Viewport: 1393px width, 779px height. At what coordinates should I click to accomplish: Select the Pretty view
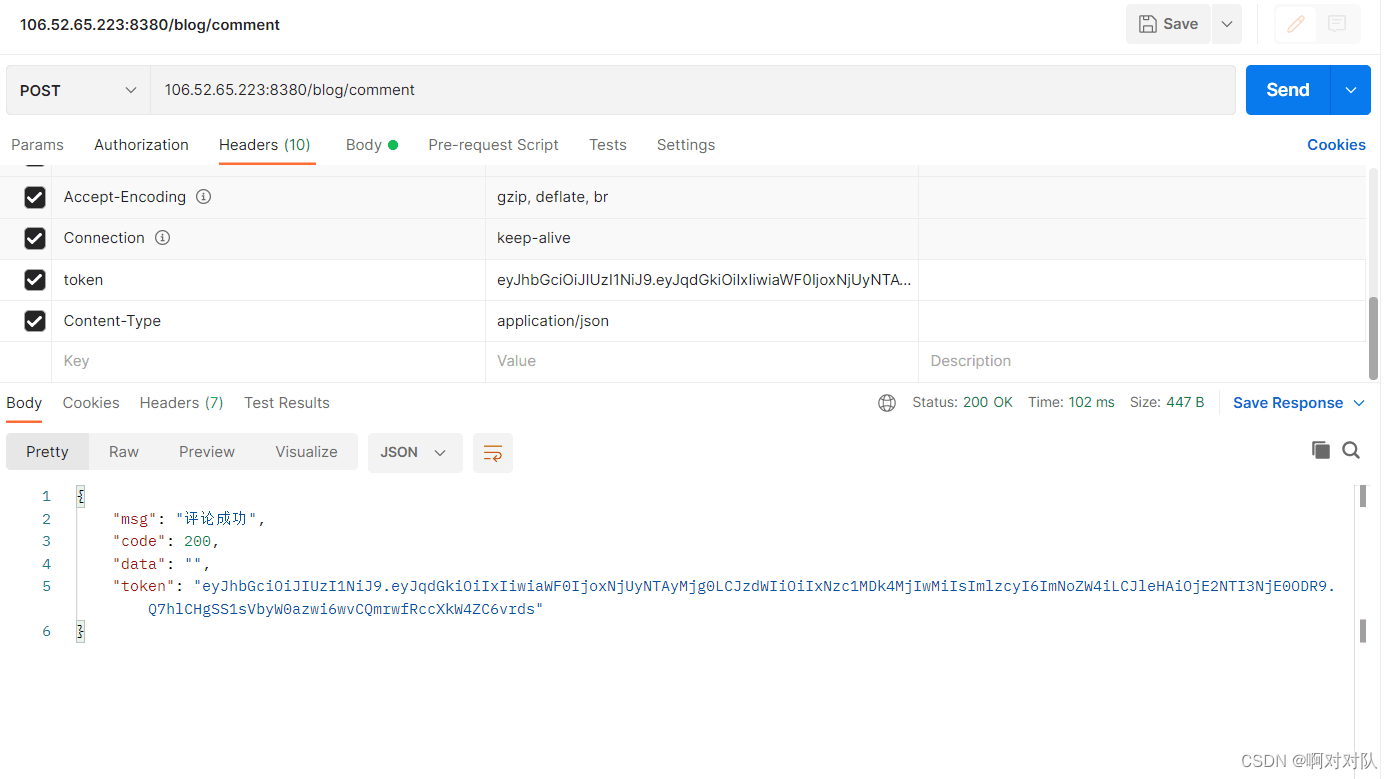pyautogui.click(x=48, y=452)
